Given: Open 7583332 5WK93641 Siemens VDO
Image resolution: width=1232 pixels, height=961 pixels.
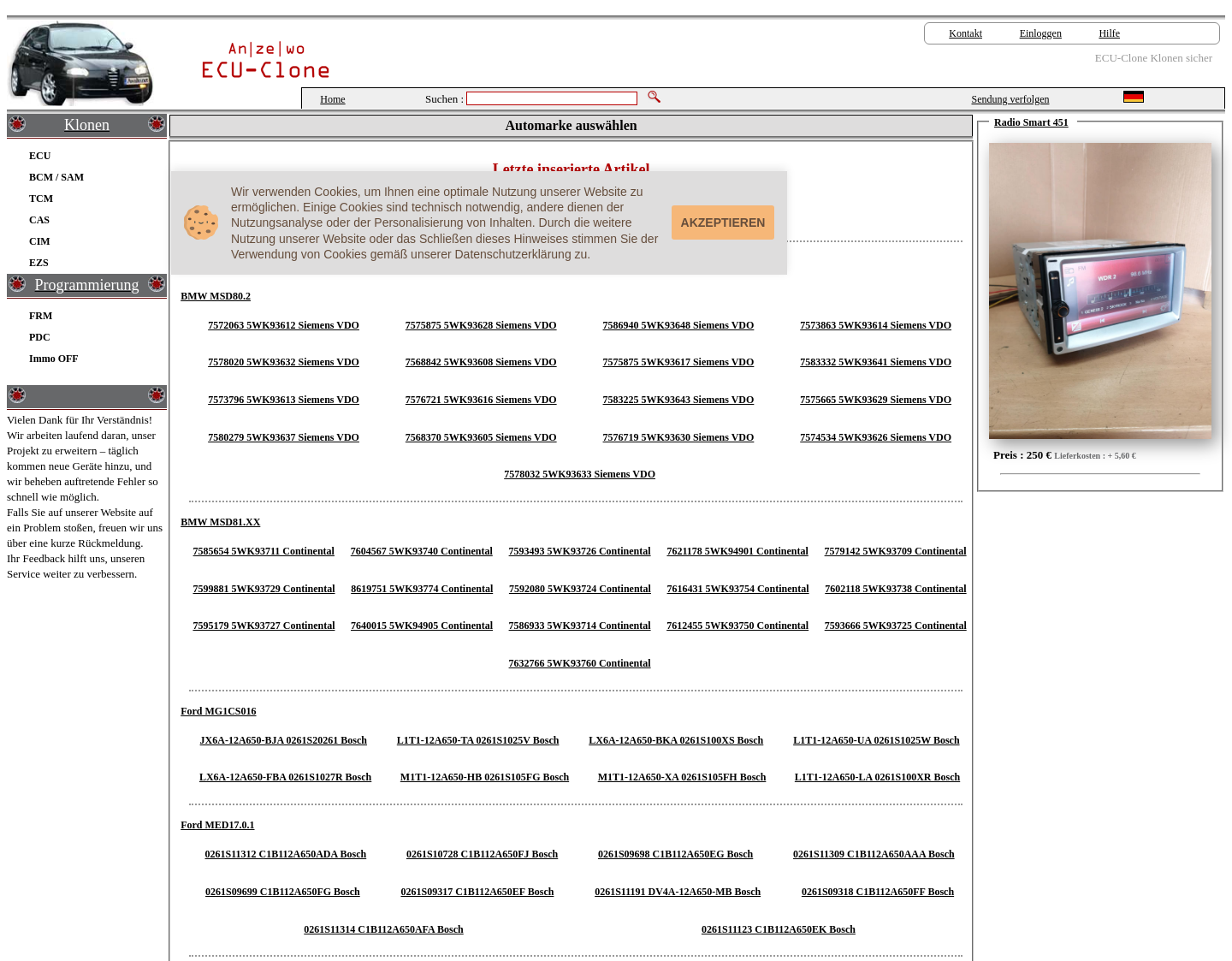Looking at the screenshot, I should [x=875, y=362].
